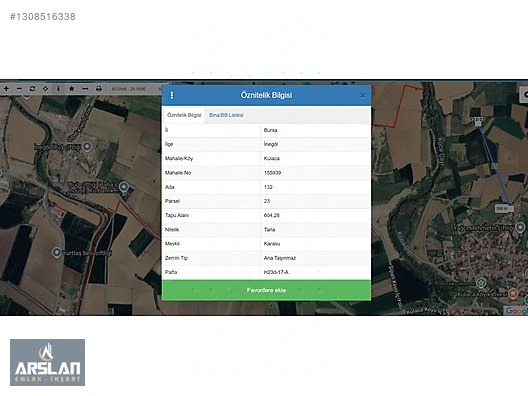Click the 'Mahalle/Köy' label
528x396 pixels.
[x=179, y=158]
